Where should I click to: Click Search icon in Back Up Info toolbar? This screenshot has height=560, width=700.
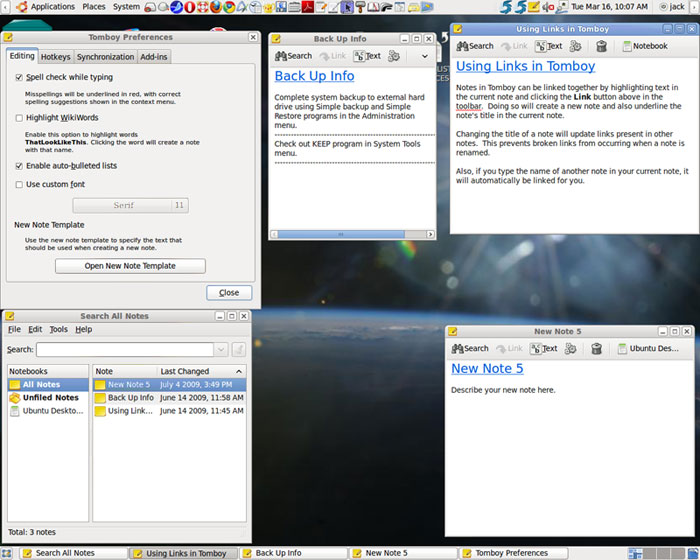pyautogui.click(x=293, y=56)
